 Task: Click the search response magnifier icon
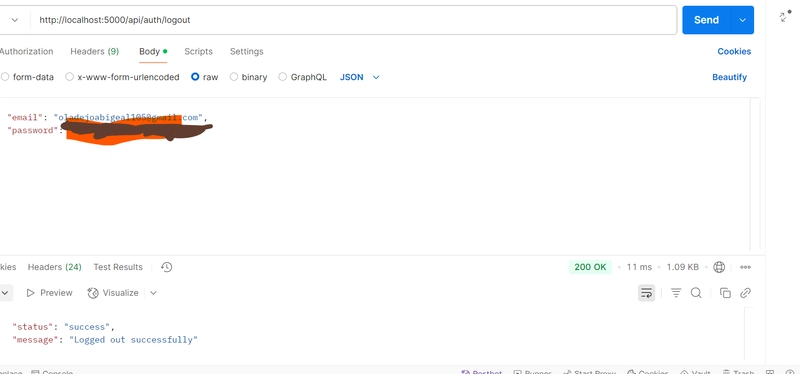696,293
